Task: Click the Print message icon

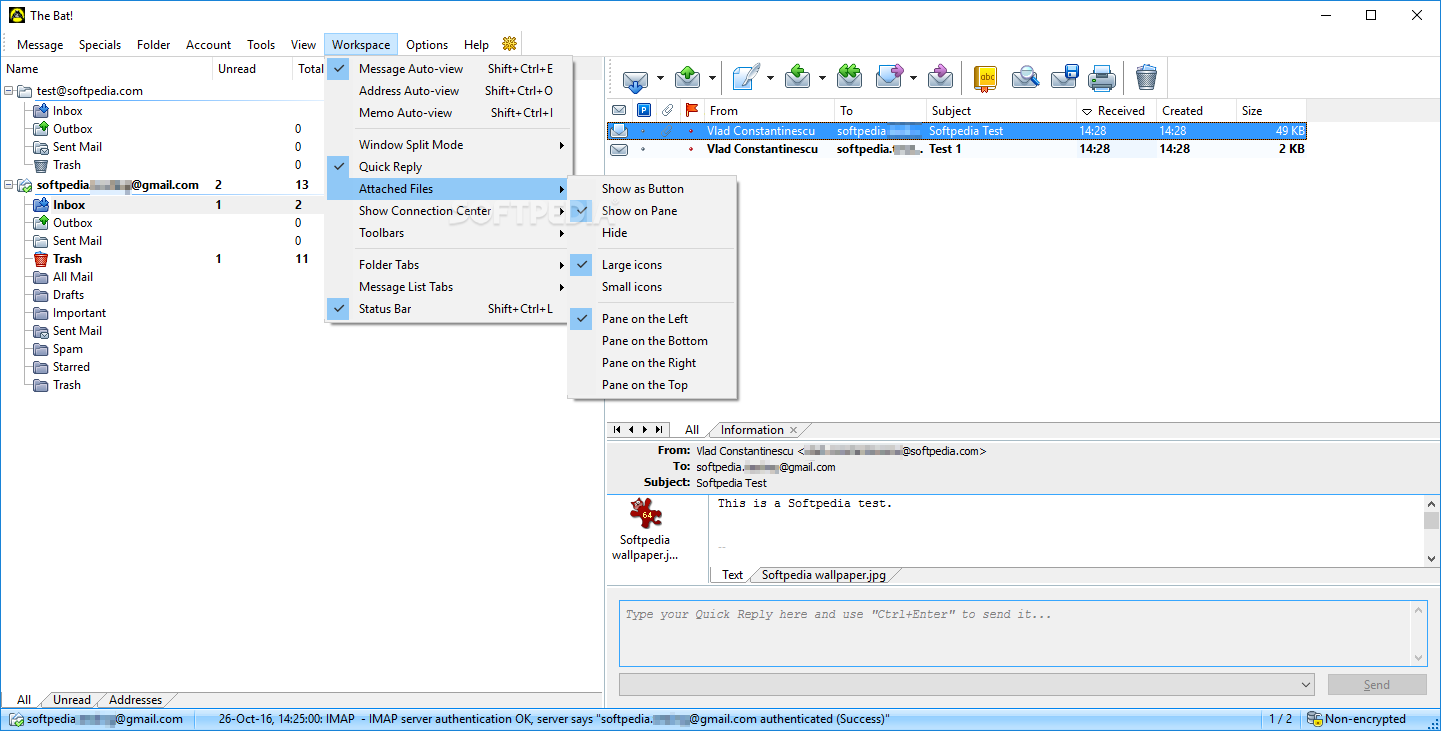Action: tap(1102, 77)
